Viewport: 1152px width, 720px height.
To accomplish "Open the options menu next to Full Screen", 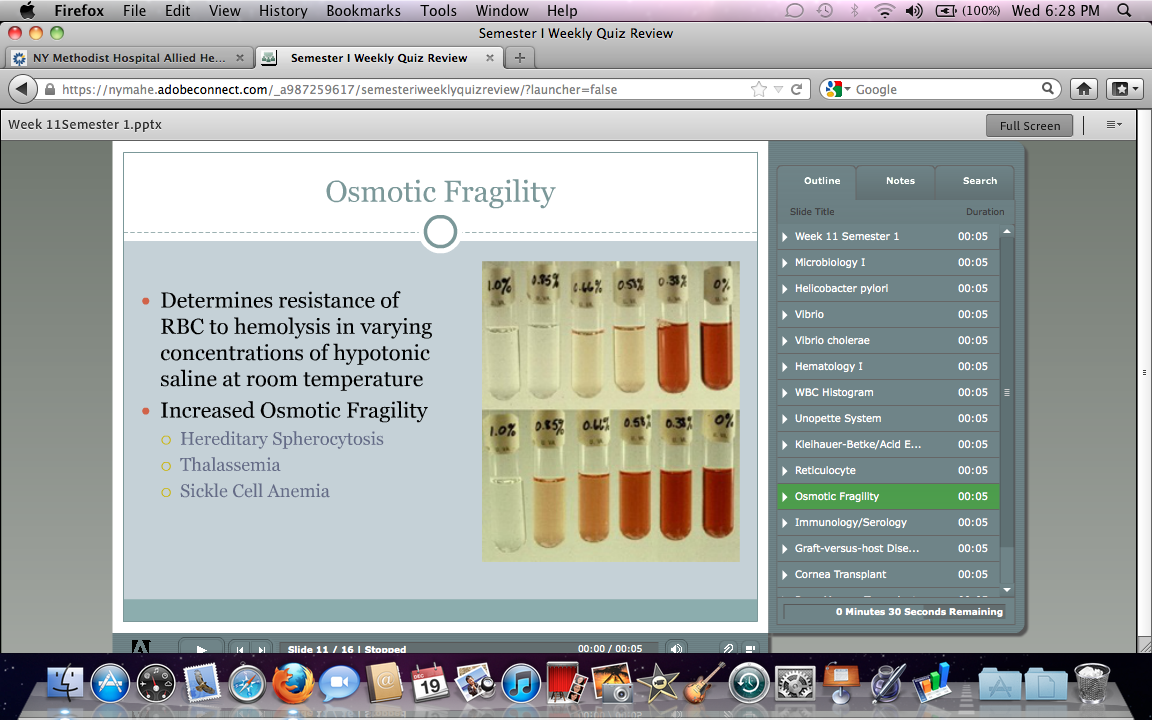I will point(1114,125).
